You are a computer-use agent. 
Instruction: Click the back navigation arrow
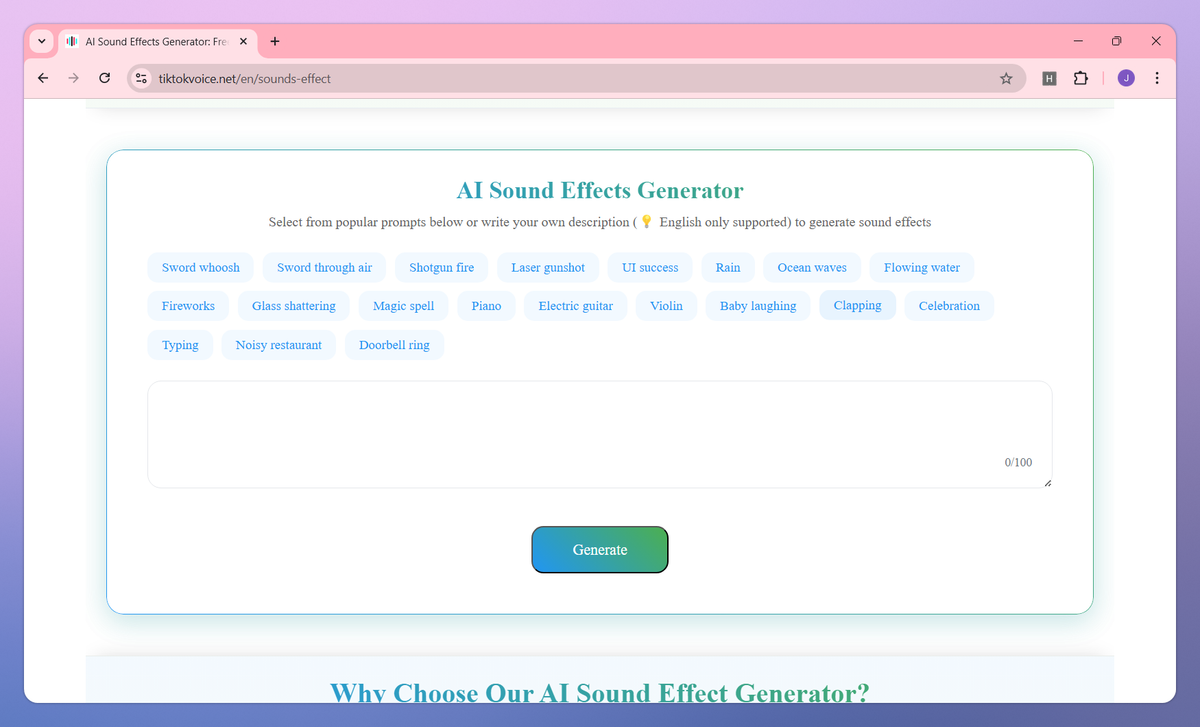point(42,77)
